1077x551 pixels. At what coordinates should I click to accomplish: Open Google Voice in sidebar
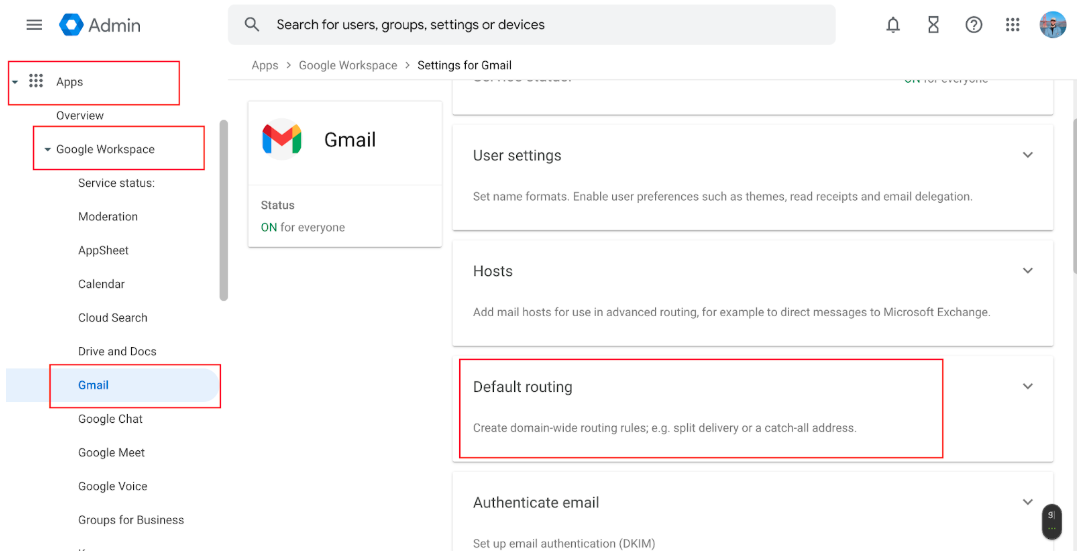[x=113, y=486]
